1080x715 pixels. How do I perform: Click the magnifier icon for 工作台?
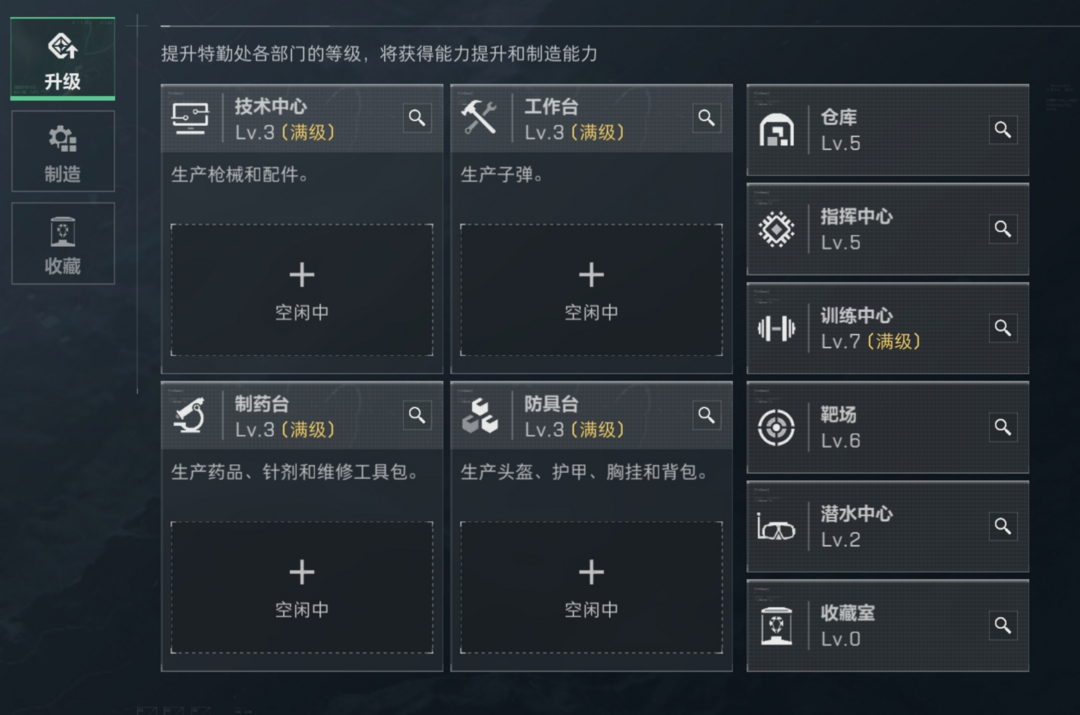(x=706, y=118)
